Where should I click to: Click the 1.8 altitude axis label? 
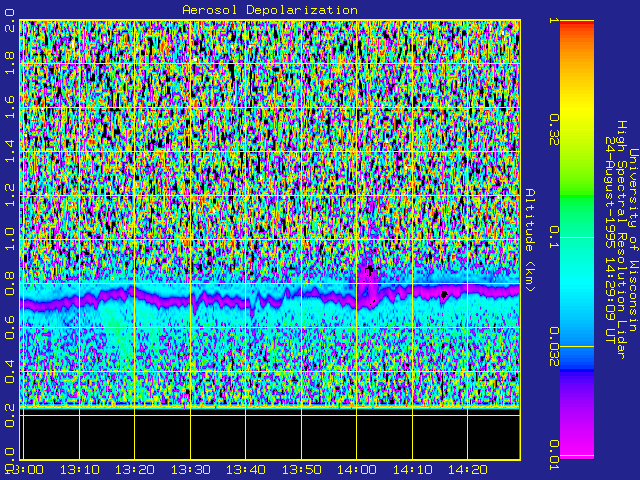[x=9, y=63]
